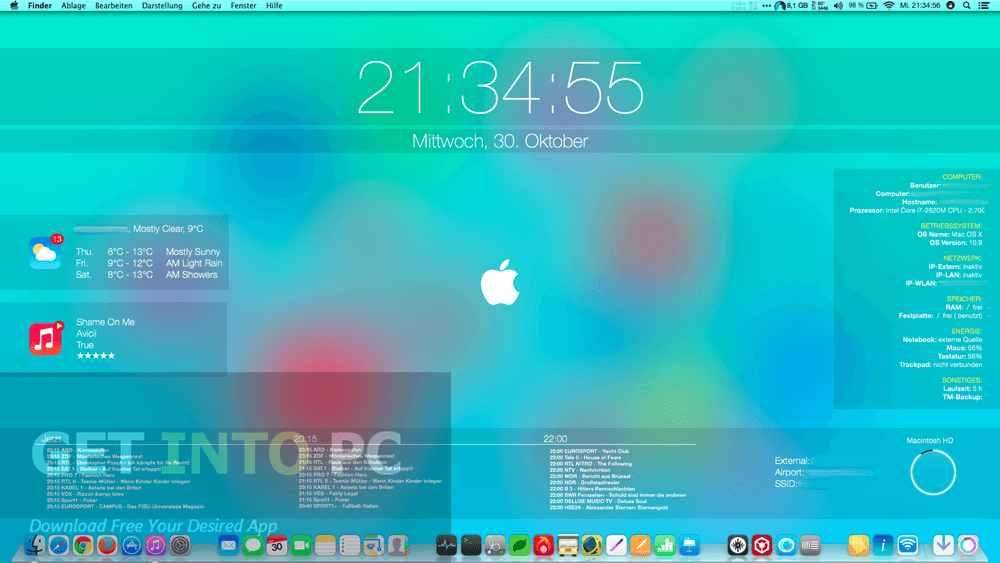Click the Music widget icon

[45, 339]
